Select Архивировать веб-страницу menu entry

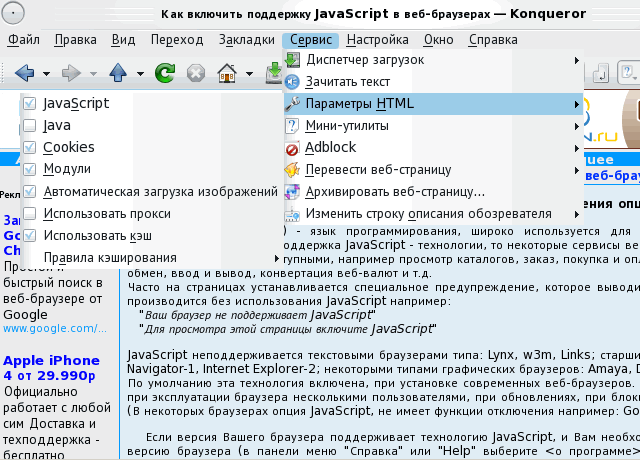point(433,192)
